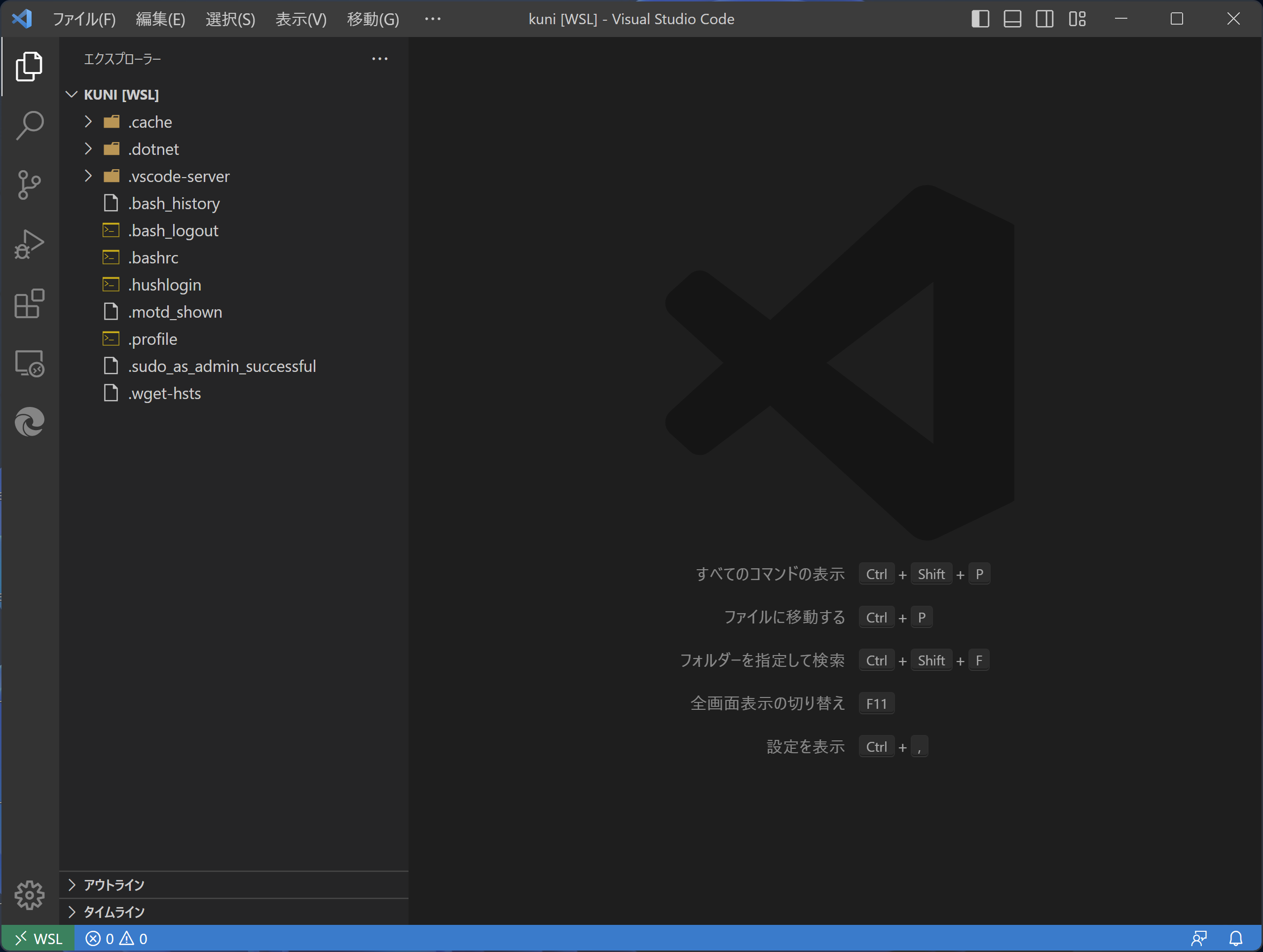Click the .bash_logout file icon
This screenshot has width=1263, height=952.
click(x=111, y=230)
